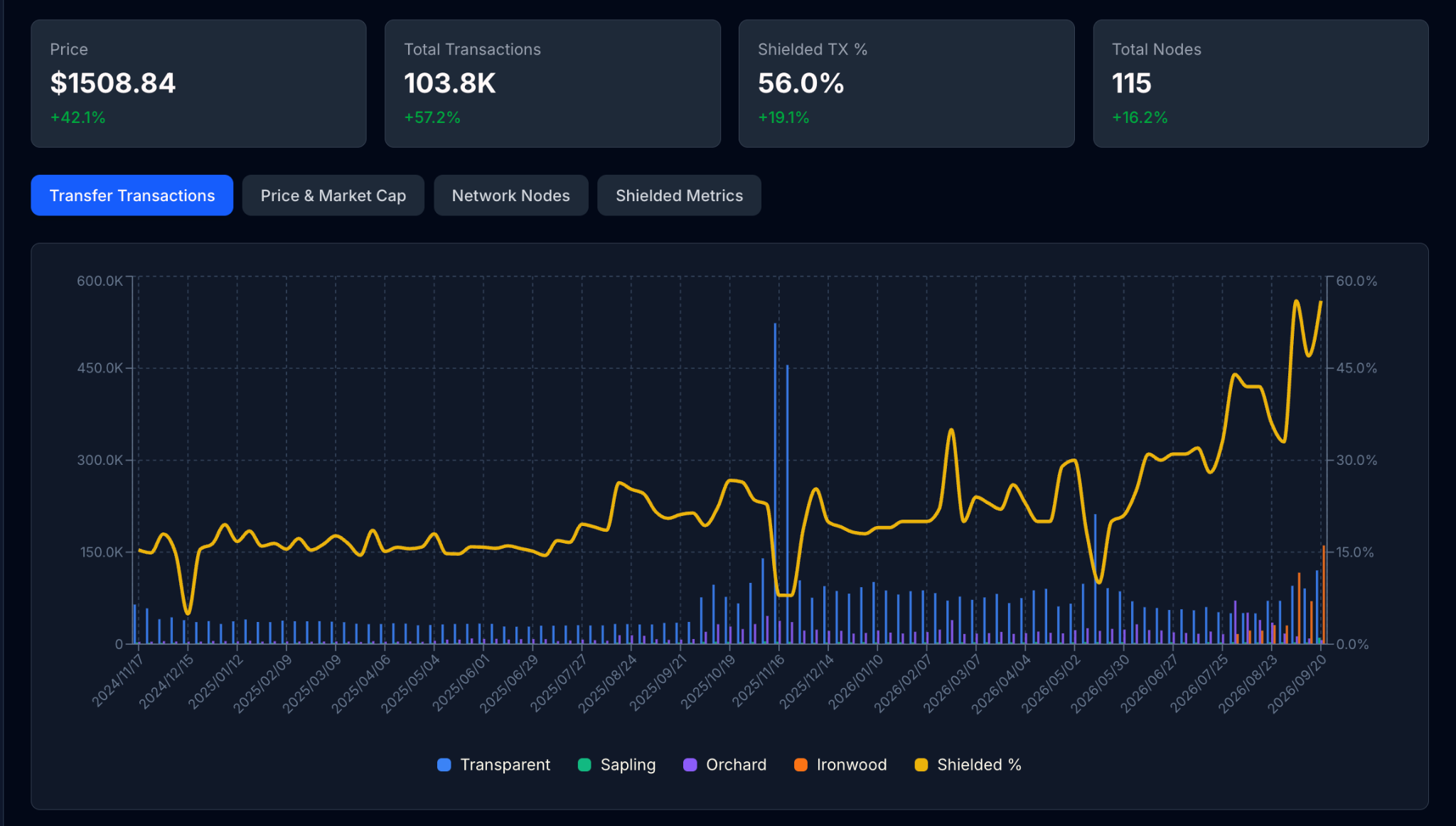Switch to the Transfer Transactions tab

pyautogui.click(x=132, y=195)
